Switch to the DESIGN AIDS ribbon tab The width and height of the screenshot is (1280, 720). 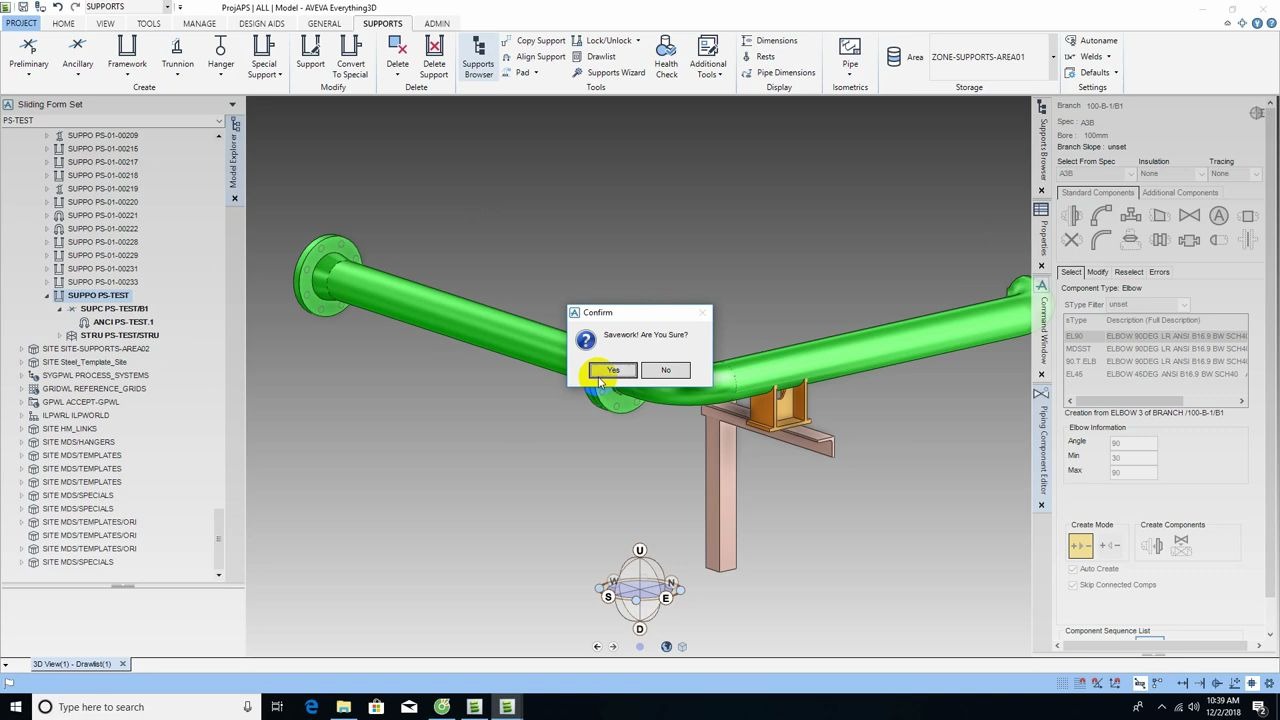261,23
